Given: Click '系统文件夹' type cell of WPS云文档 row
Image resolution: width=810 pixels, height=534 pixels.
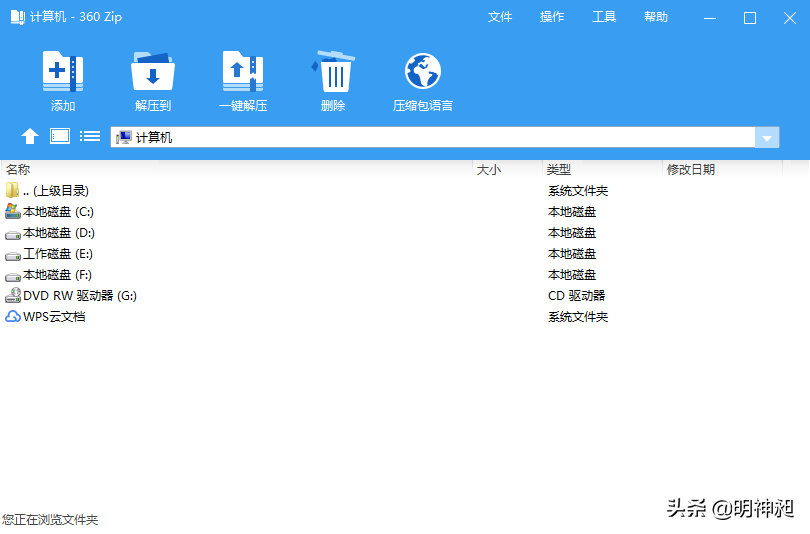Looking at the screenshot, I should (x=578, y=317).
